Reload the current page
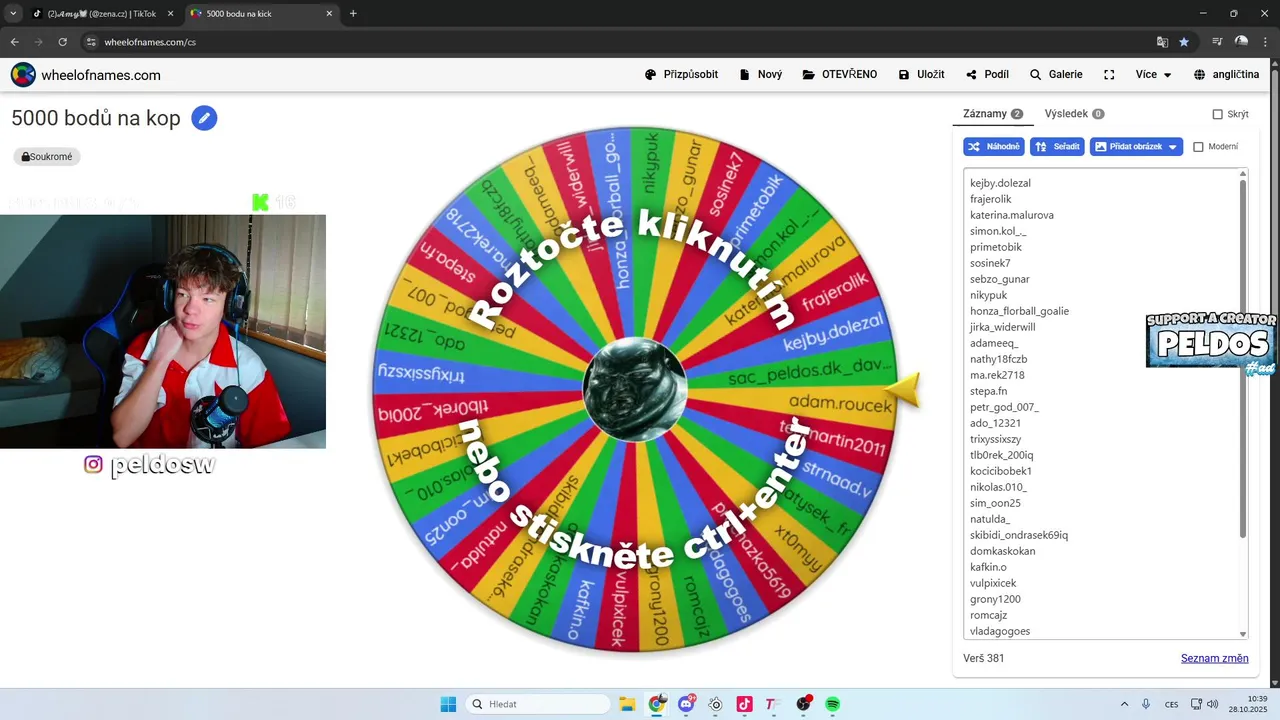This screenshot has height=720, width=1280. point(62,42)
